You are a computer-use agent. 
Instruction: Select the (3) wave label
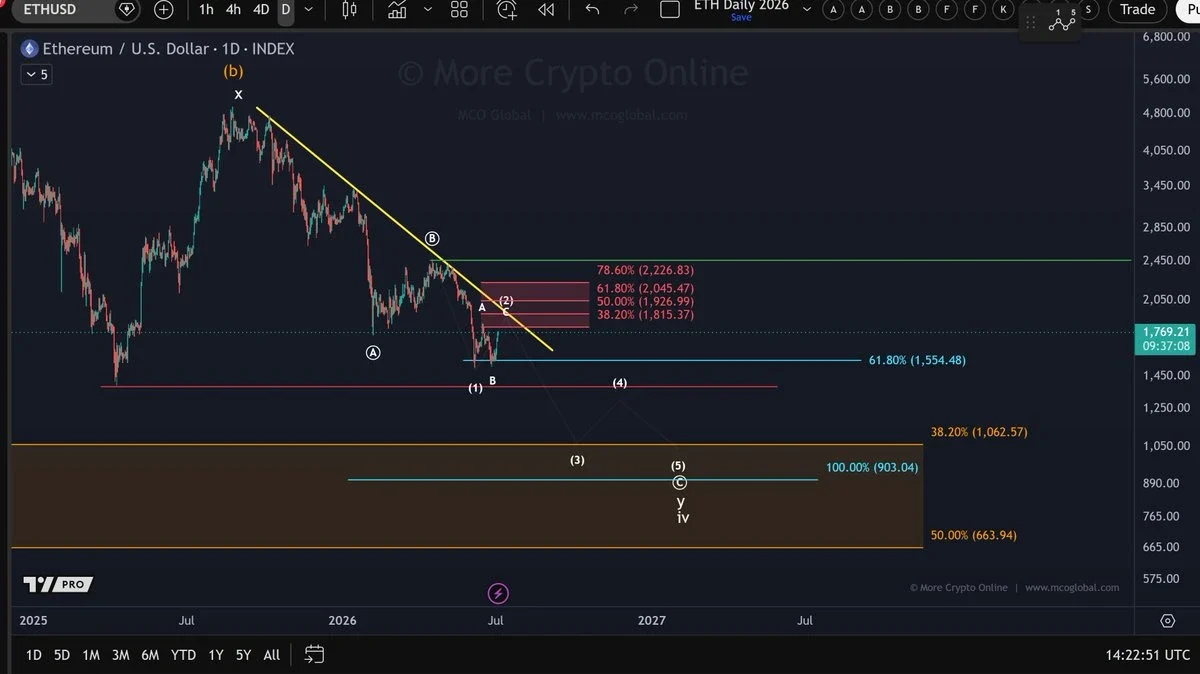coord(577,460)
